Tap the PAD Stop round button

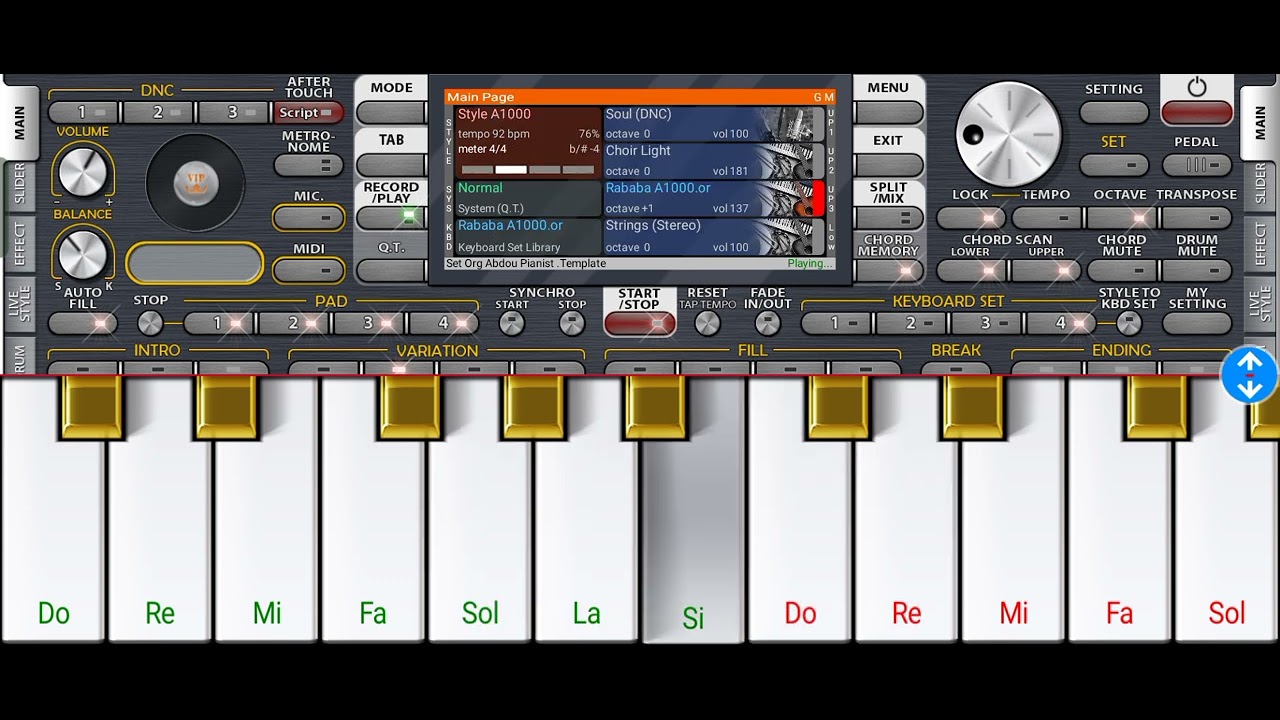click(x=150, y=323)
